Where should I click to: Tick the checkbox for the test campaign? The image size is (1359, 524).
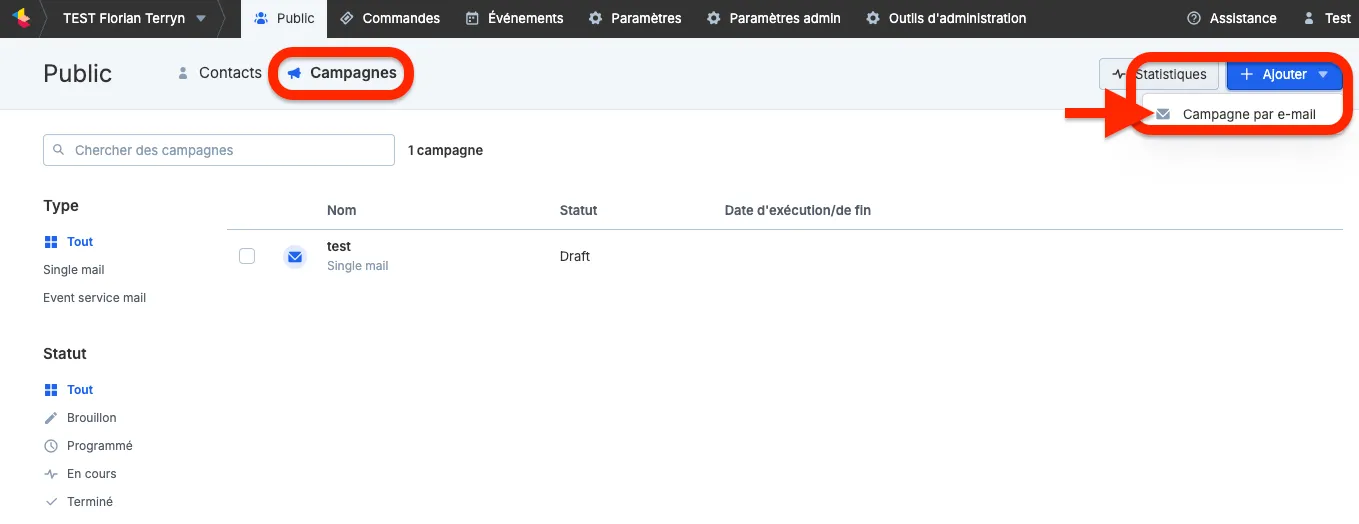tap(247, 256)
